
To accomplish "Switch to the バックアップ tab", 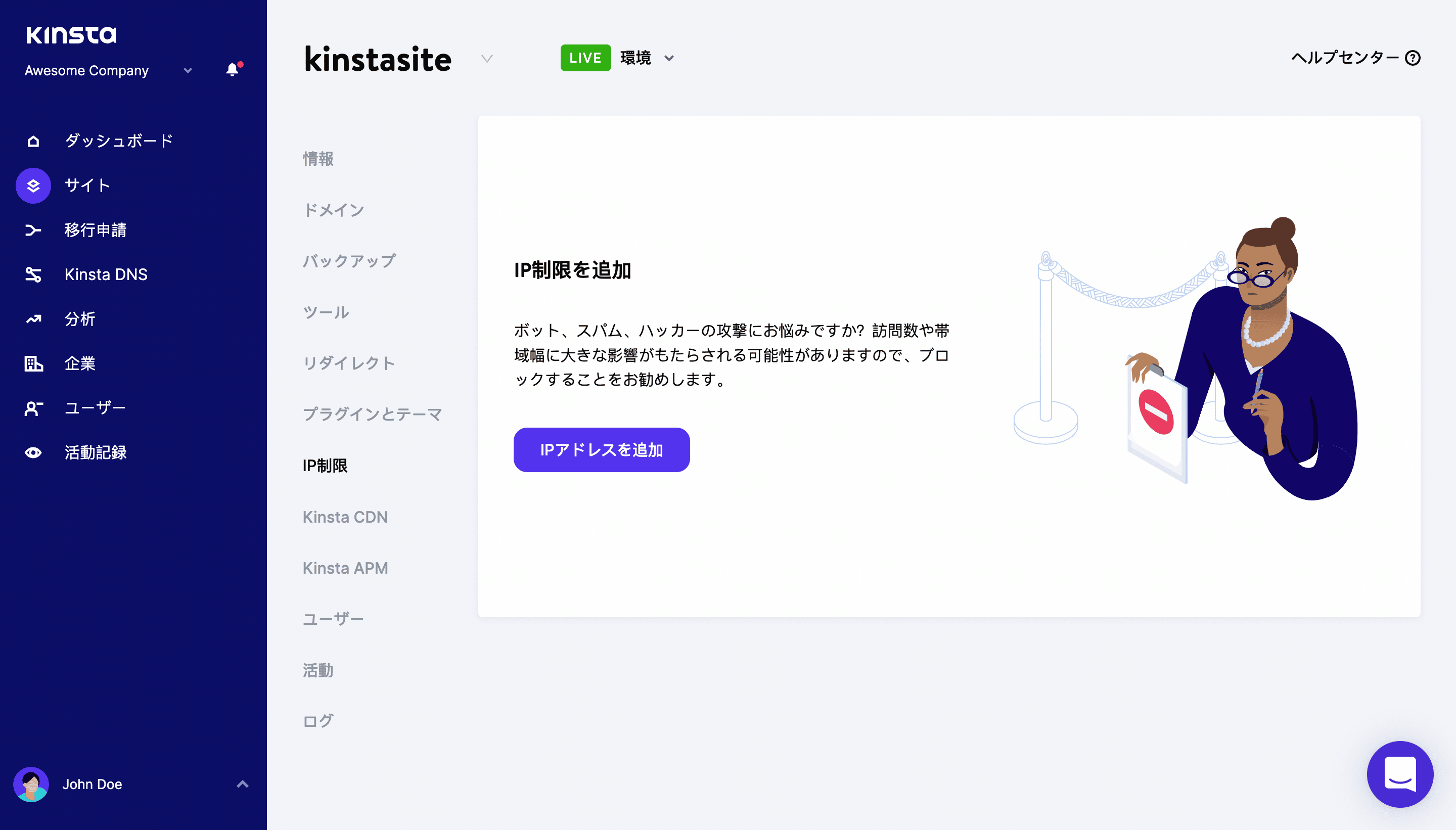I will pos(349,261).
